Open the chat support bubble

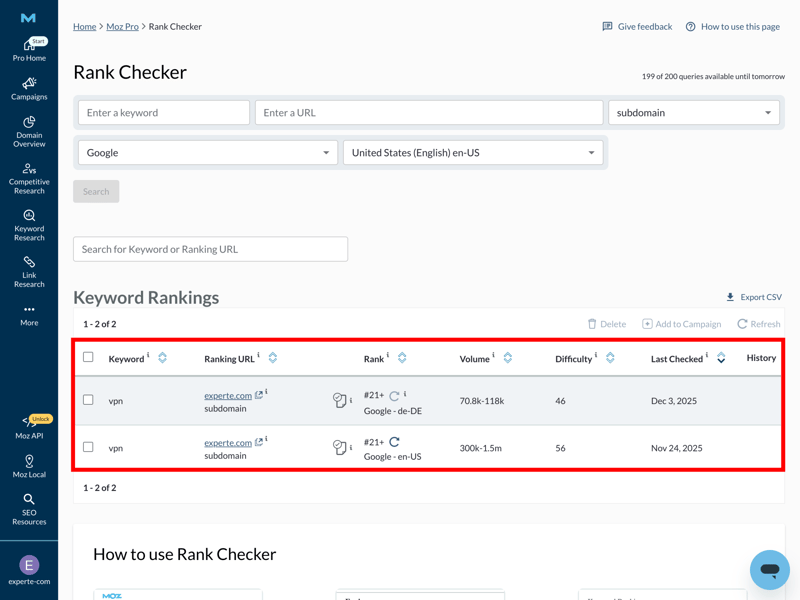point(769,569)
